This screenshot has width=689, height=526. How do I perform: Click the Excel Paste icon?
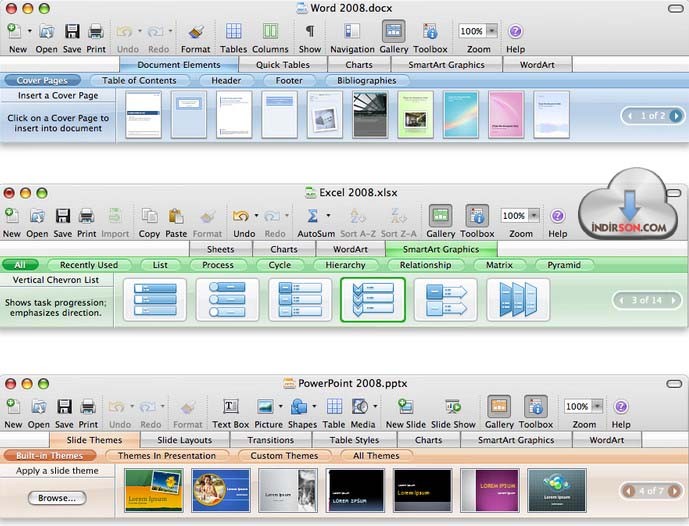click(x=176, y=216)
